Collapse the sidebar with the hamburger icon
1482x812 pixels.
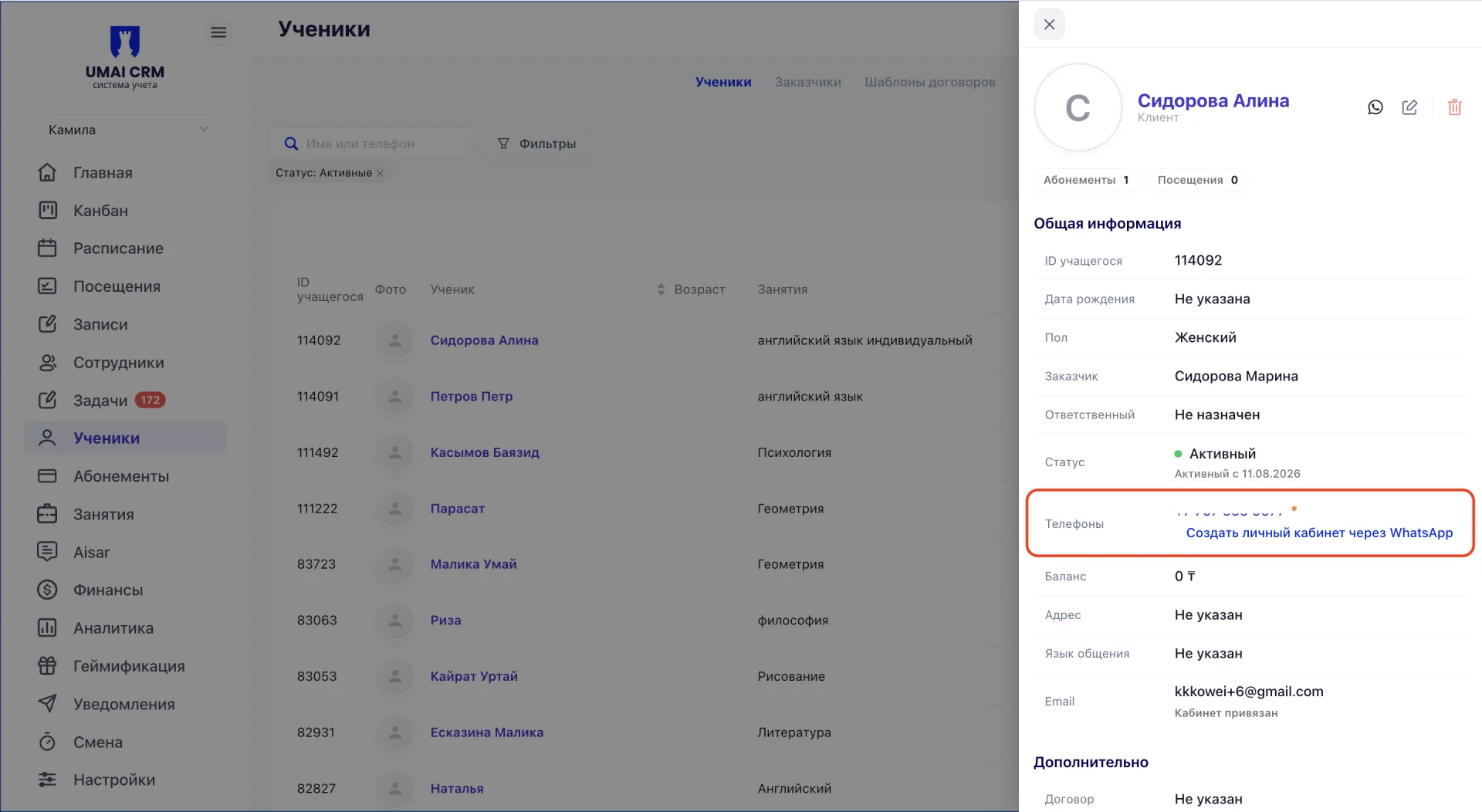tap(218, 32)
